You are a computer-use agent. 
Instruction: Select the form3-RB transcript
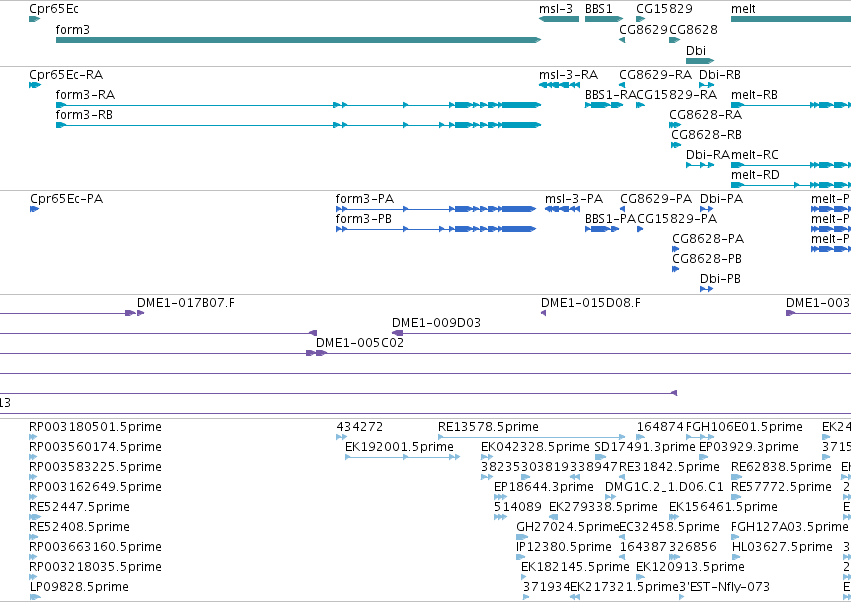click(299, 125)
